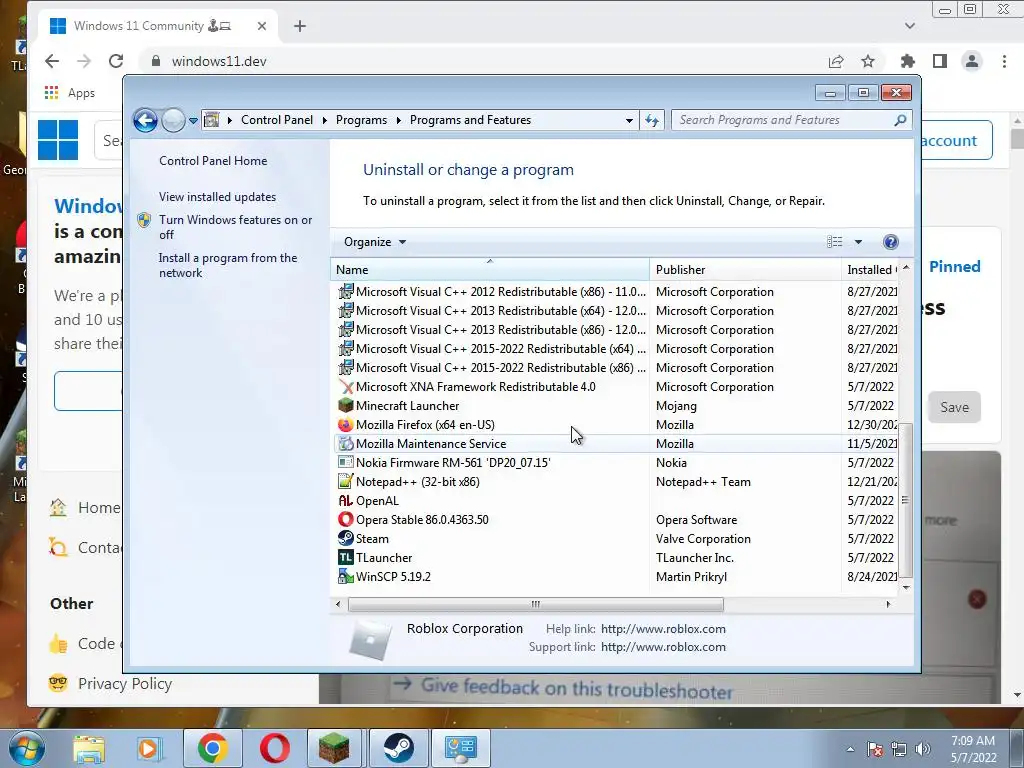Click the Opera Stable program icon
This screenshot has width=1024, height=768.
[x=345, y=519]
